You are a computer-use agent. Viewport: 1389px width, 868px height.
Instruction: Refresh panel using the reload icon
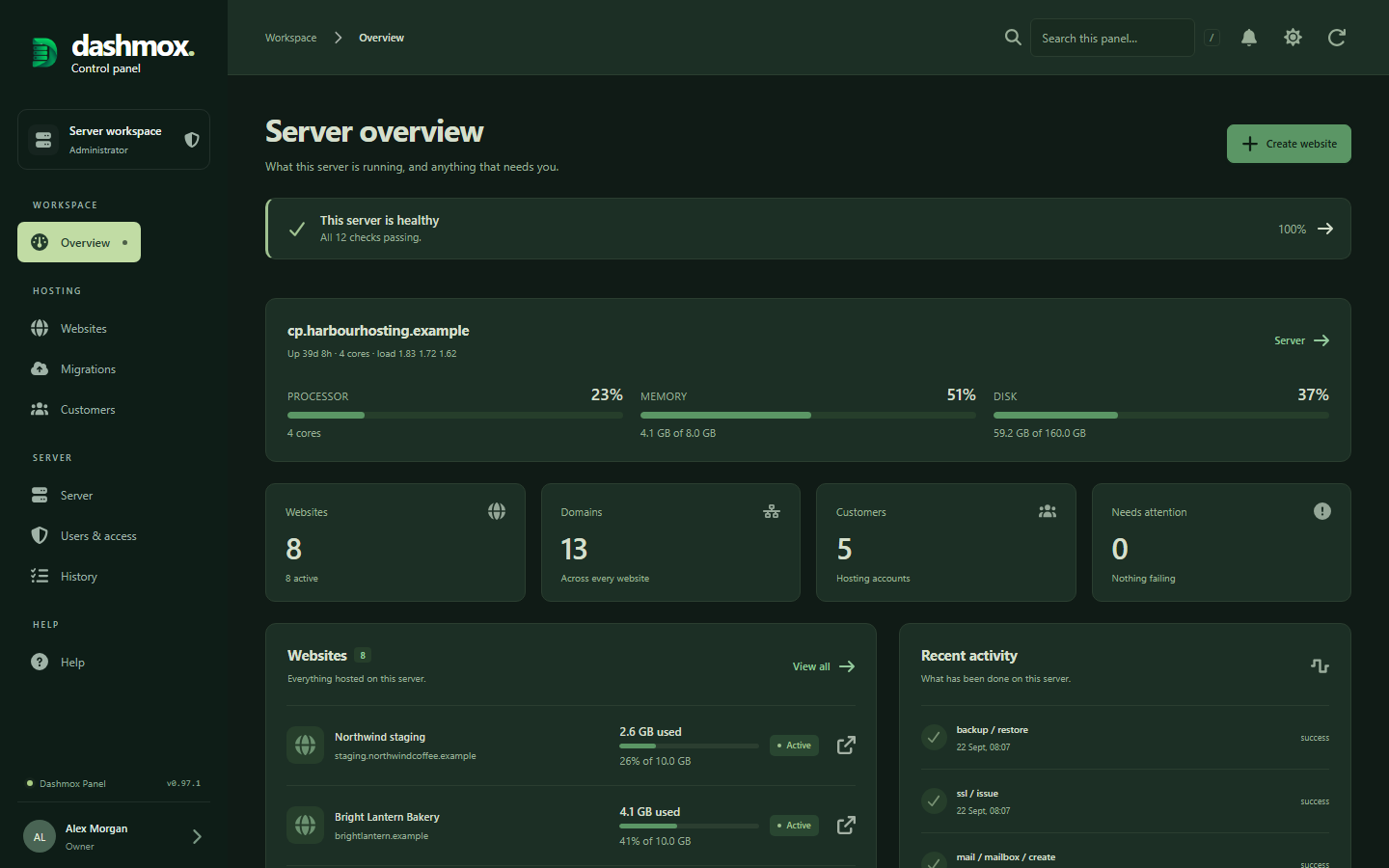coord(1337,38)
